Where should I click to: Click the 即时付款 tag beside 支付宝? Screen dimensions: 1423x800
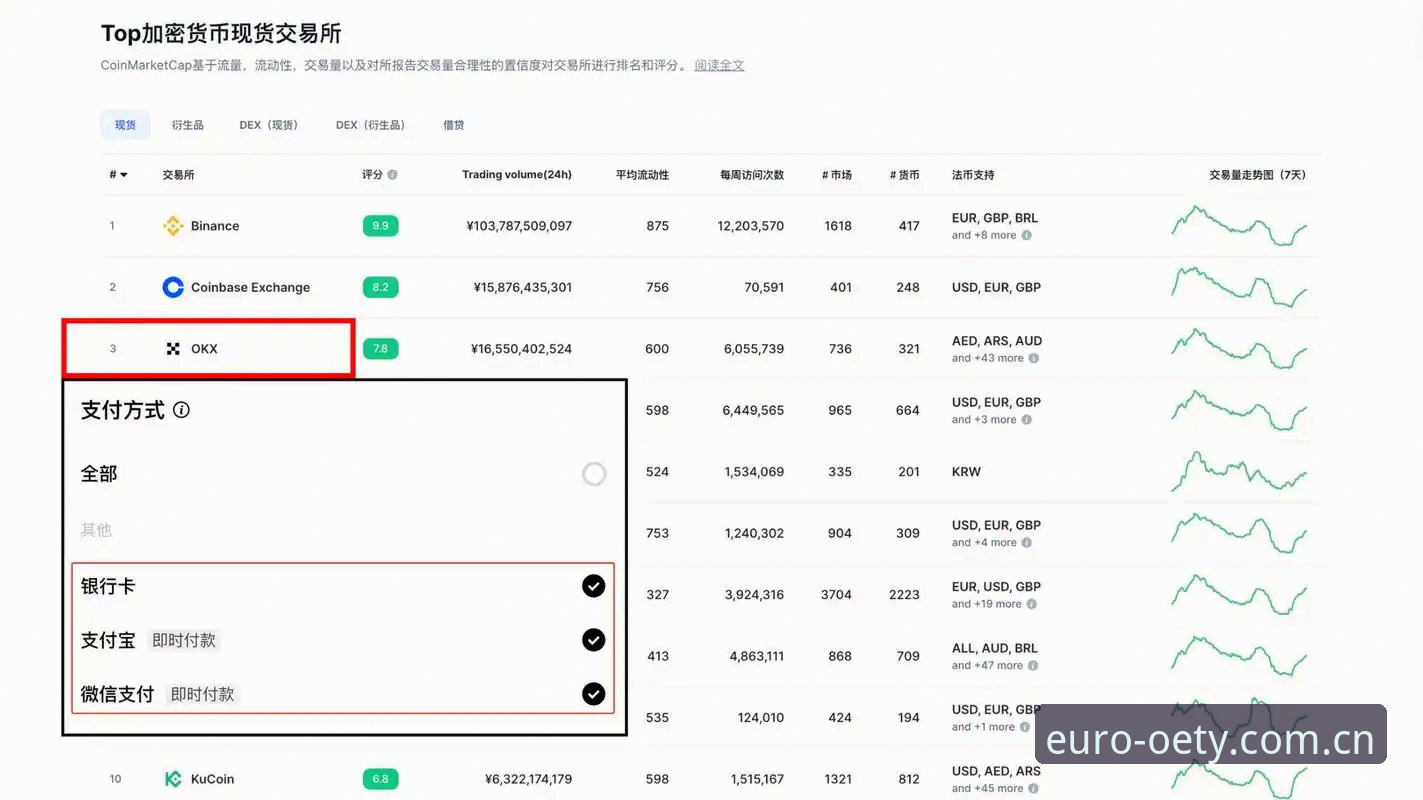coord(184,640)
